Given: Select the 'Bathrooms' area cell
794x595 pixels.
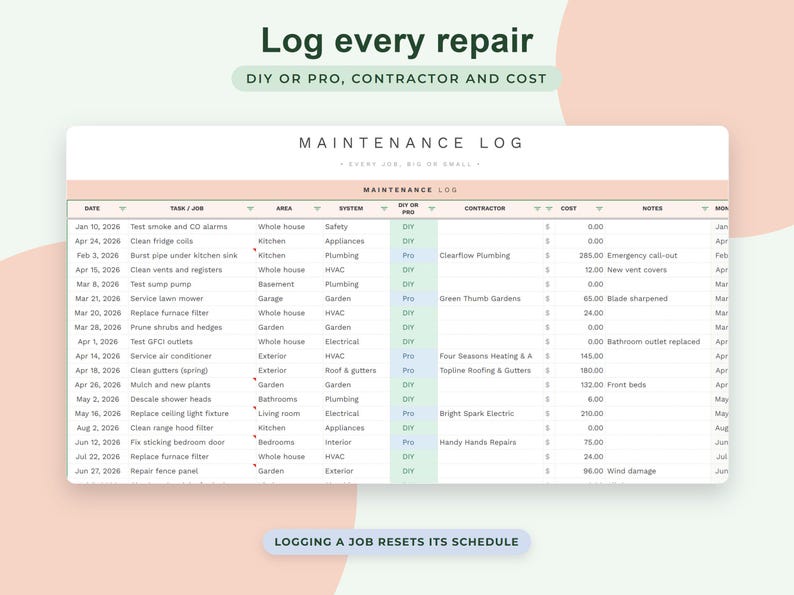Looking at the screenshot, I should [289, 399].
